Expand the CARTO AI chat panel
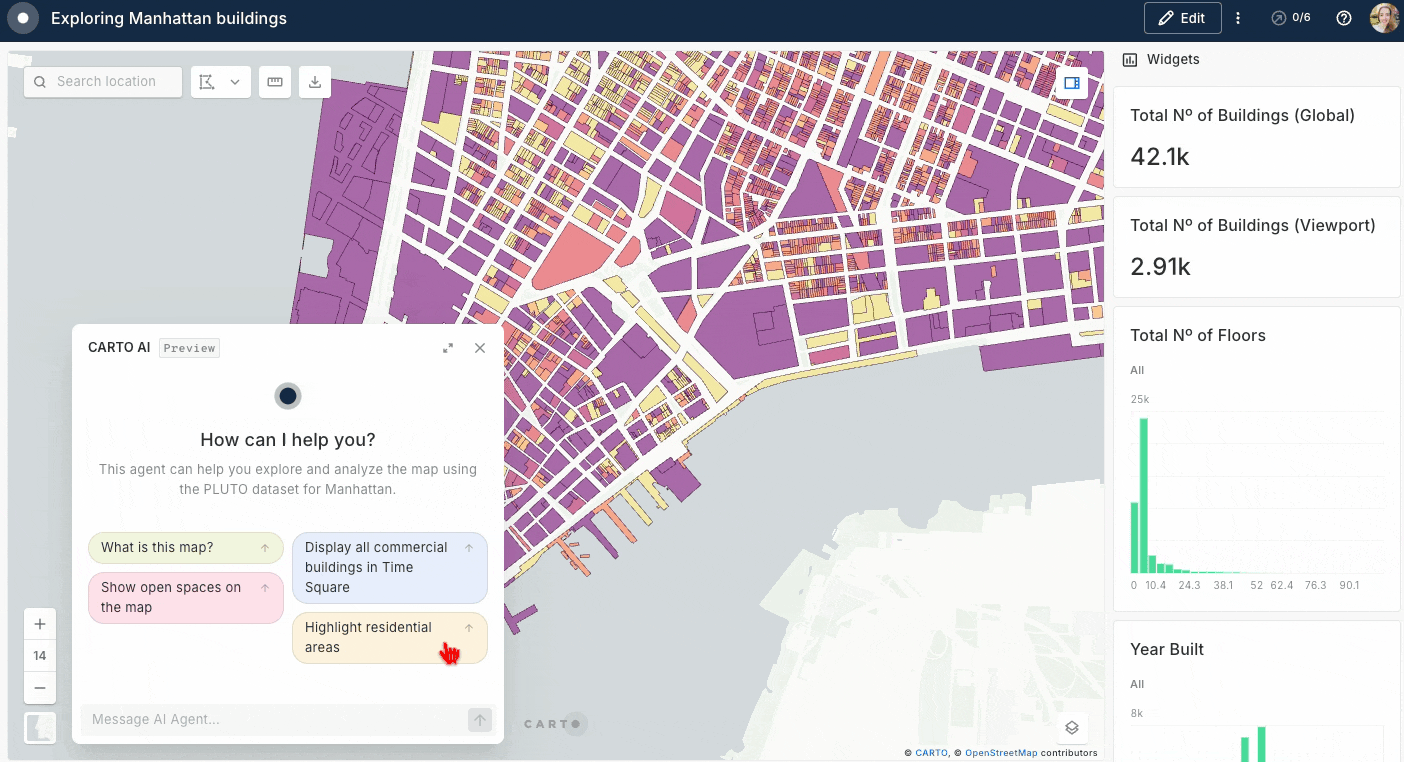 click(448, 348)
